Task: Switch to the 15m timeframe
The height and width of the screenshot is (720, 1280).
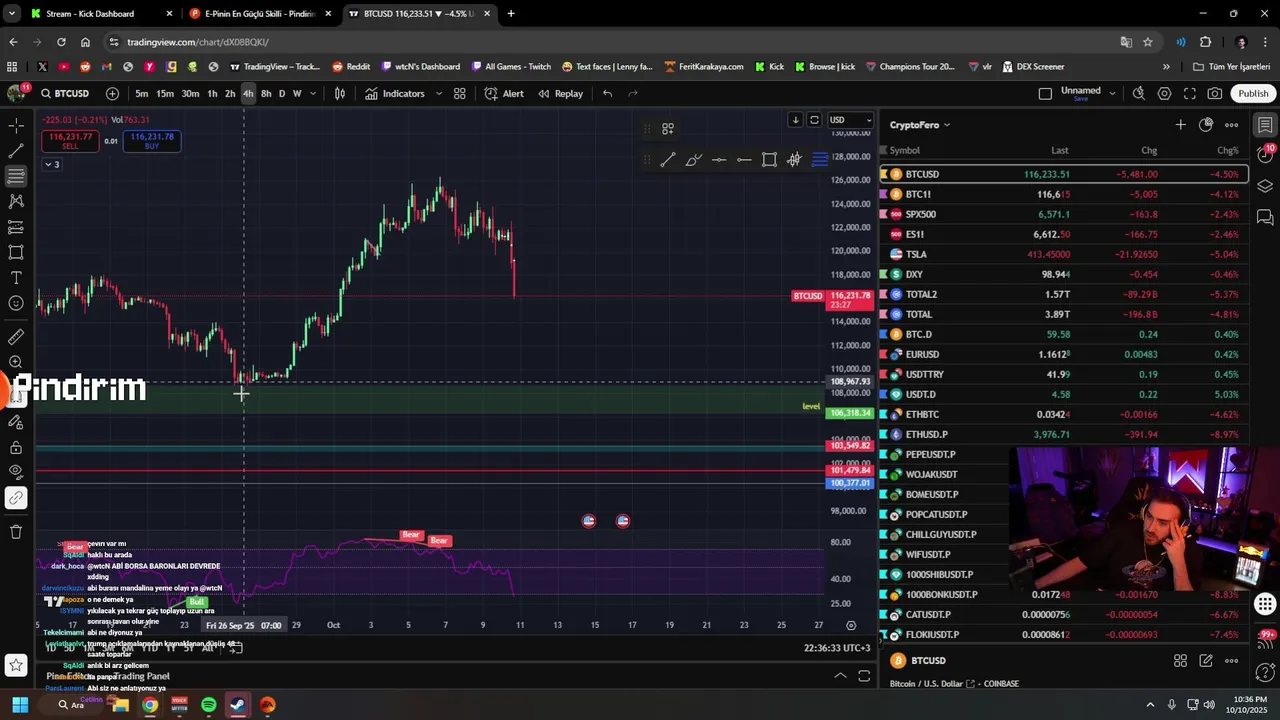Action: click(x=165, y=93)
